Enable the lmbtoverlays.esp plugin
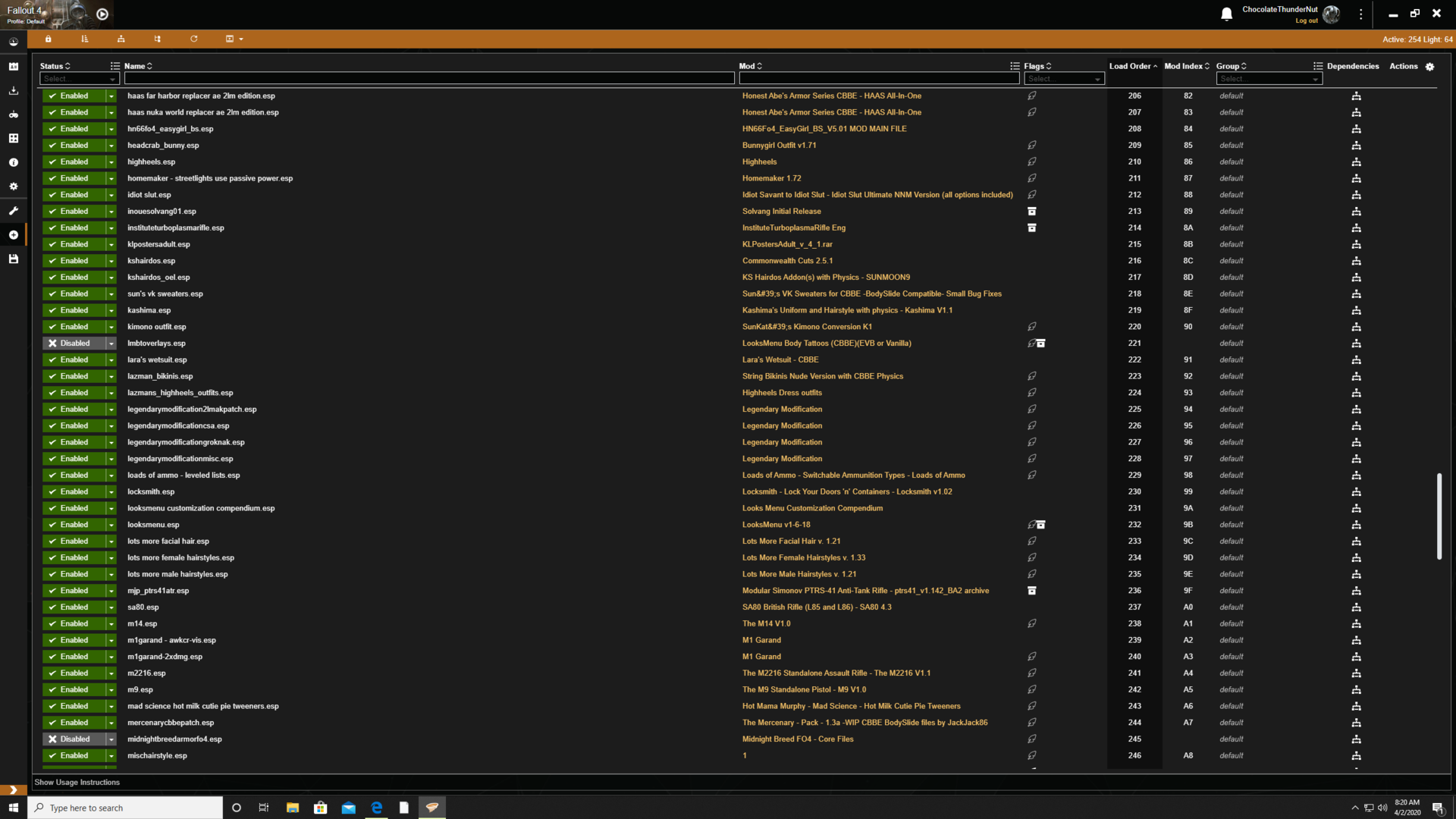 (74, 344)
